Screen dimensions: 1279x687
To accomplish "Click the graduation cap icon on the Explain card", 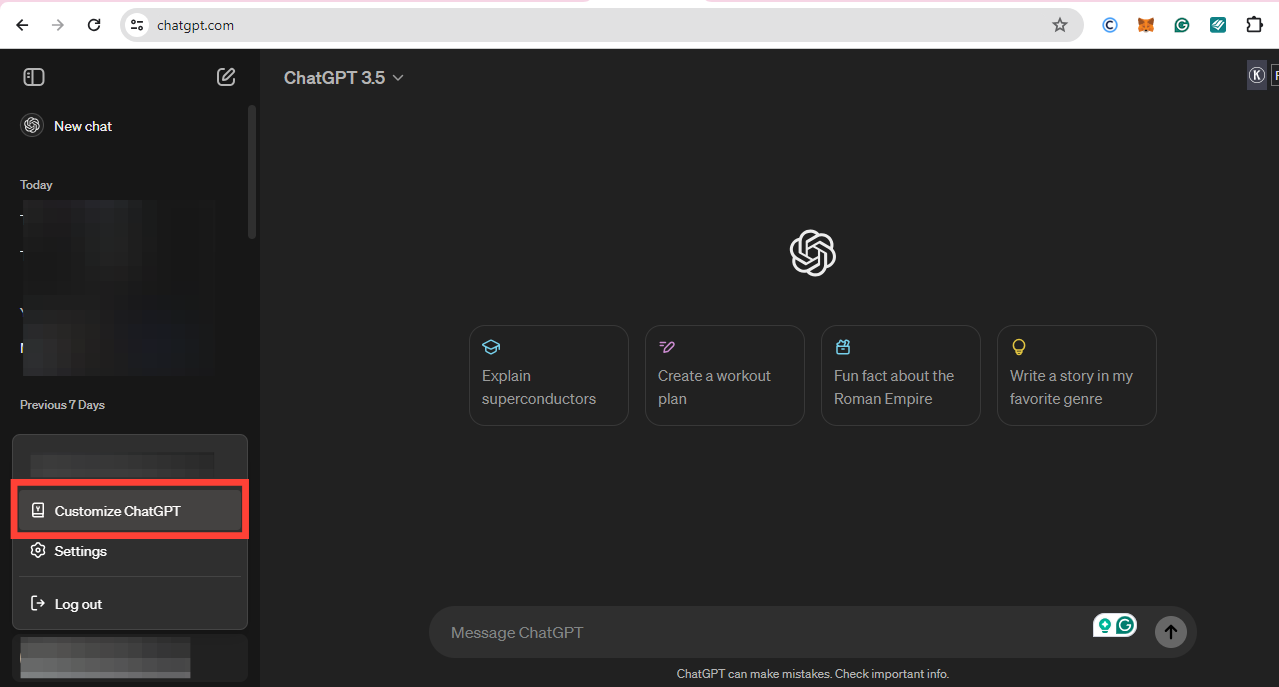I will coord(491,347).
